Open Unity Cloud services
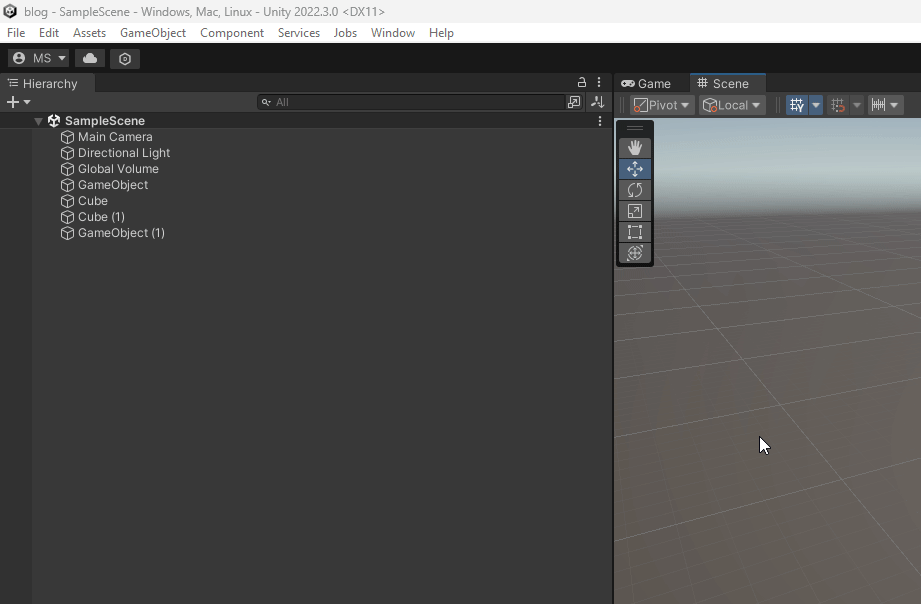This screenshot has width=921, height=604. [90, 58]
